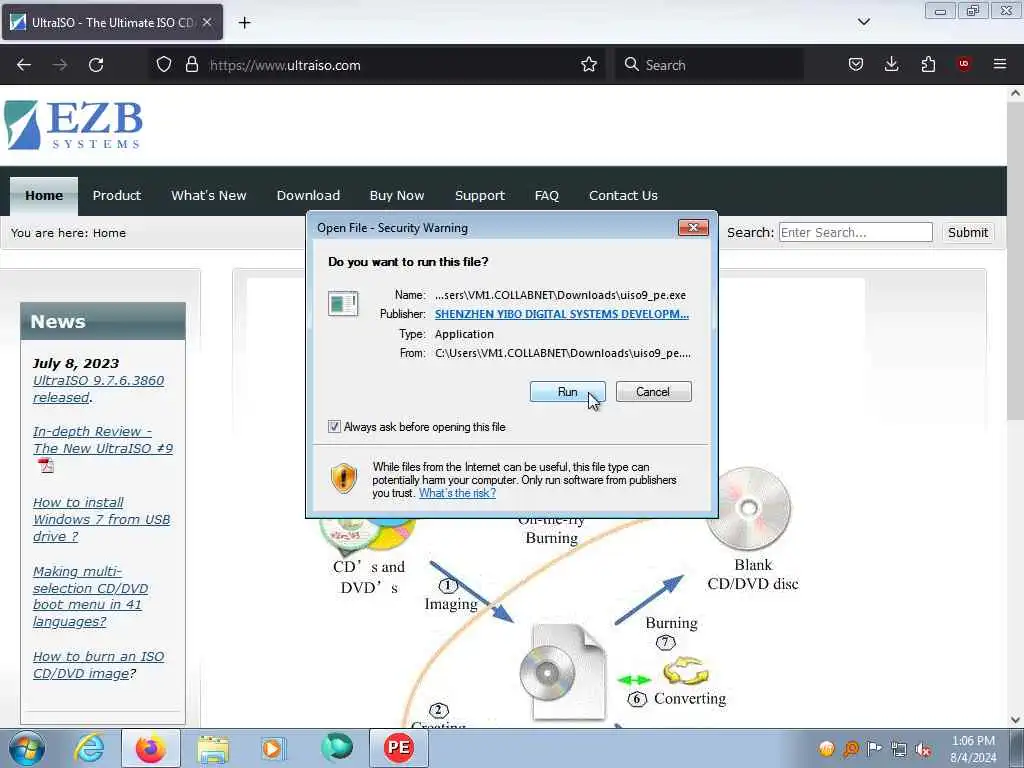Close the Open File security dialog
Image resolution: width=1024 pixels, height=768 pixels.
pos(693,227)
